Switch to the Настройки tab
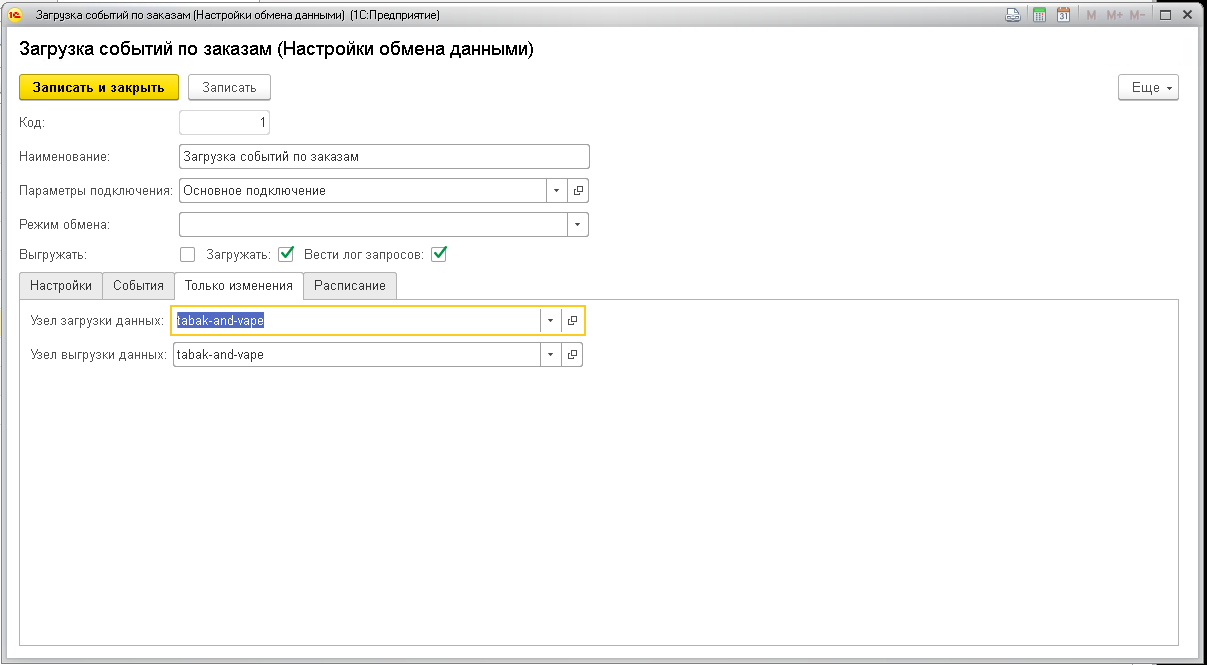This screenshot has width=1207, height=665. 61,285
